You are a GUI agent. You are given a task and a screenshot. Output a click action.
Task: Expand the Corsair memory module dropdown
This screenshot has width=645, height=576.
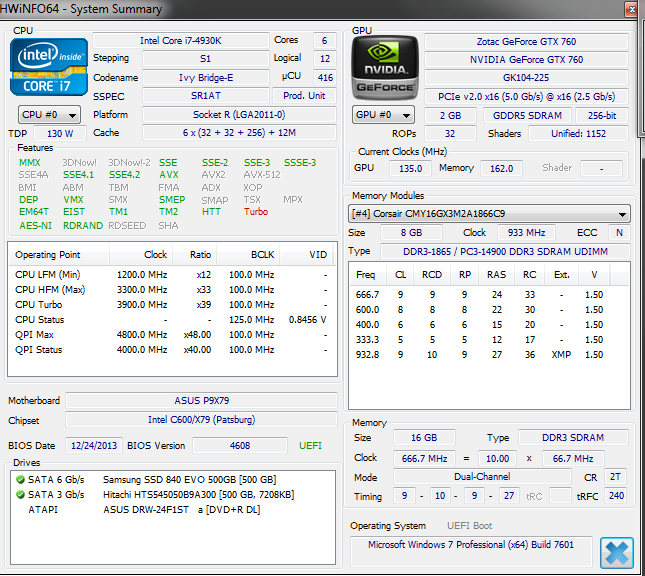(x=489, y=214)
